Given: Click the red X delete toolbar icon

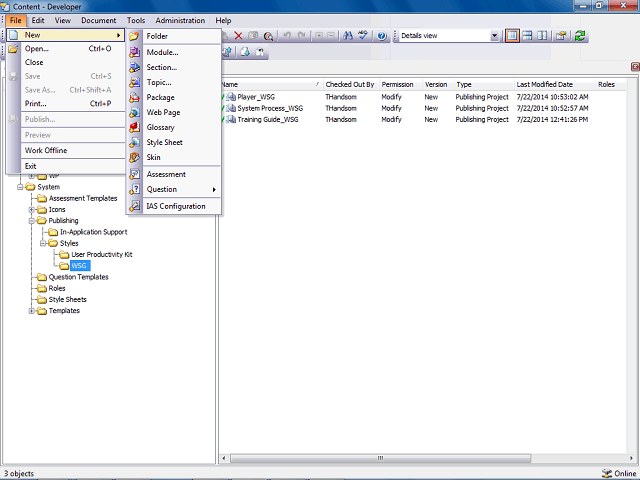Looking at the screenshot, I should pos(238,36).
